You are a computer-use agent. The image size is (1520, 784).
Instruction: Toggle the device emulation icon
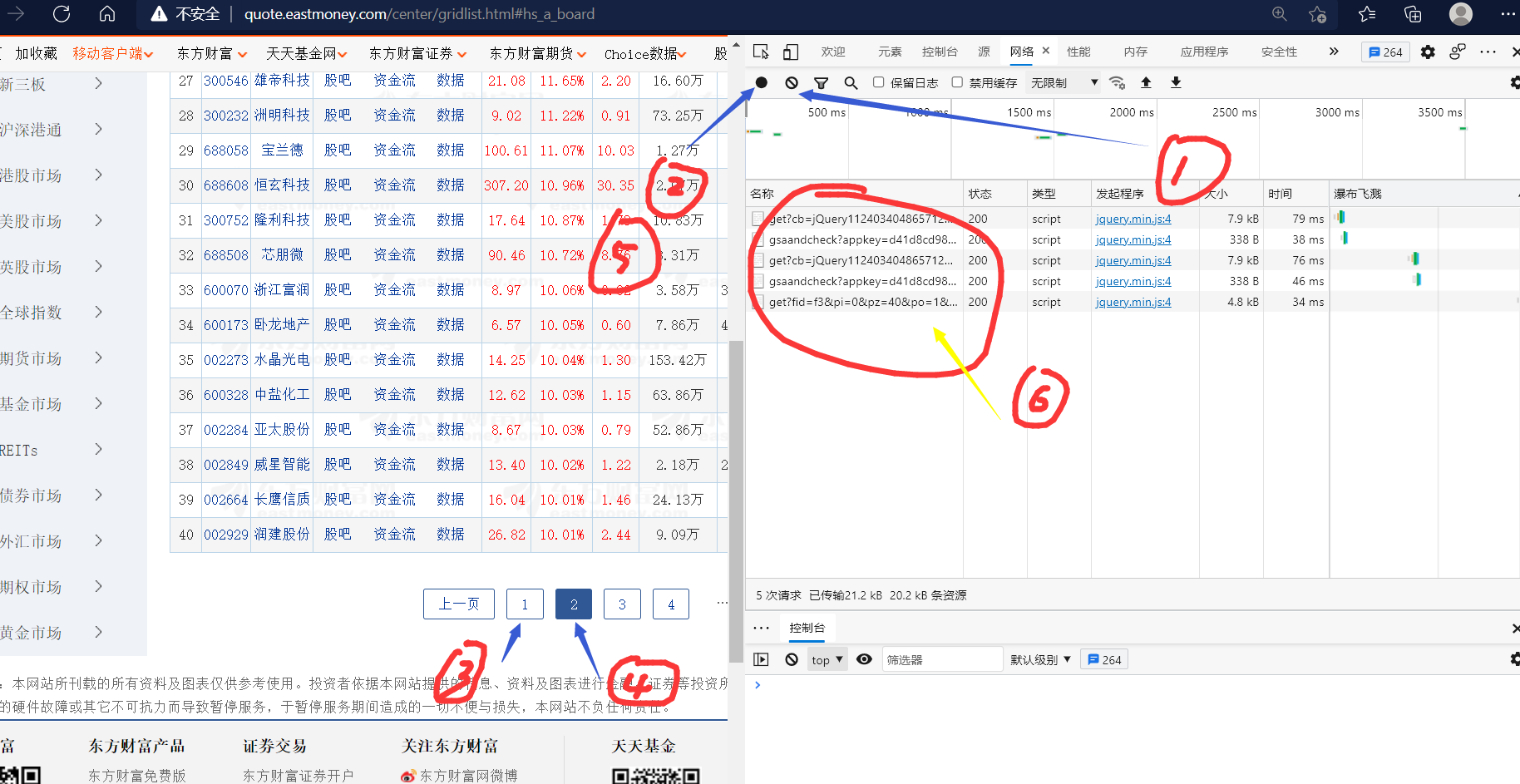coord(790,51)
